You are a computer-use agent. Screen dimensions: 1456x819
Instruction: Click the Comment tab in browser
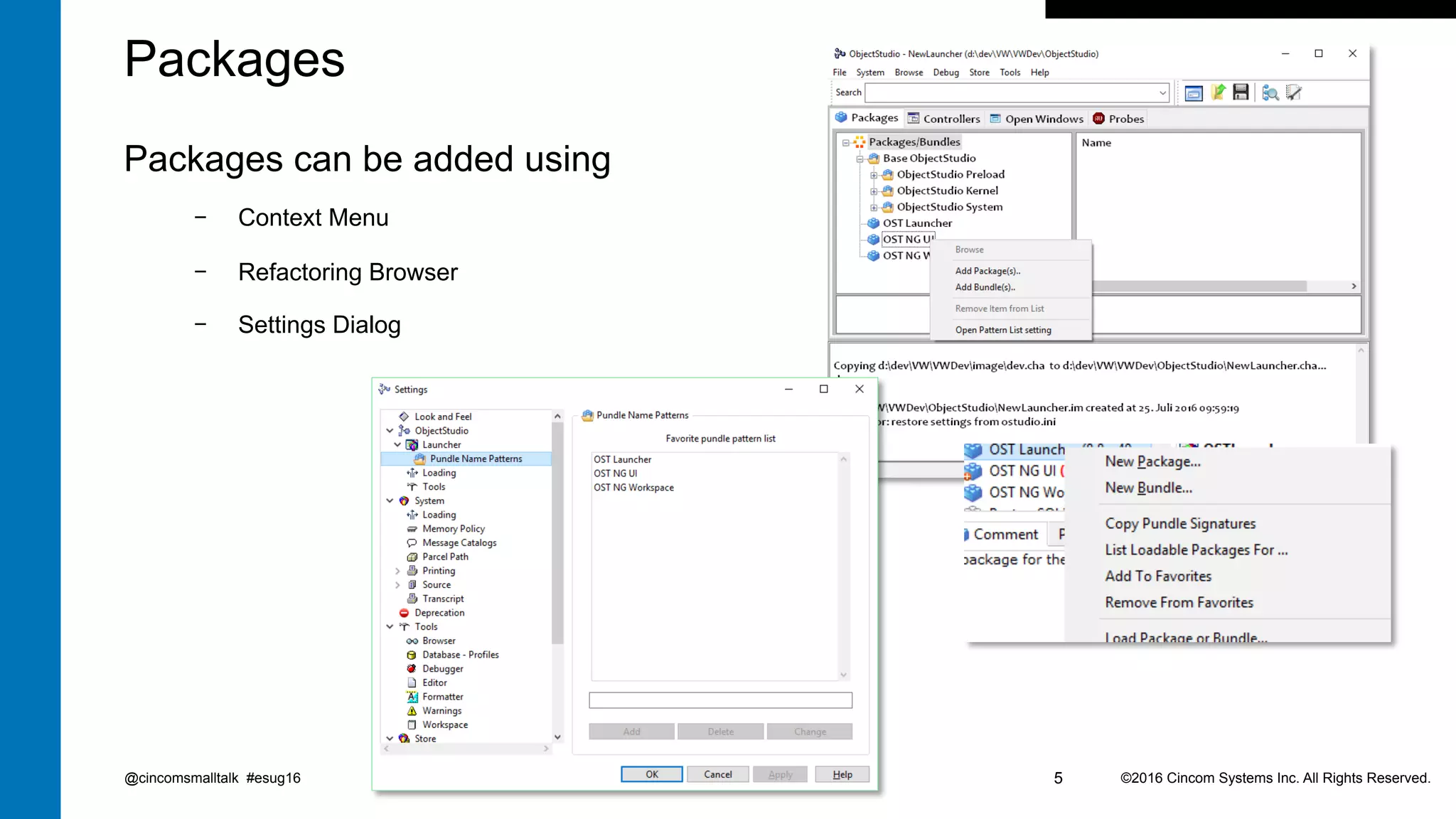pos(1005,535)
